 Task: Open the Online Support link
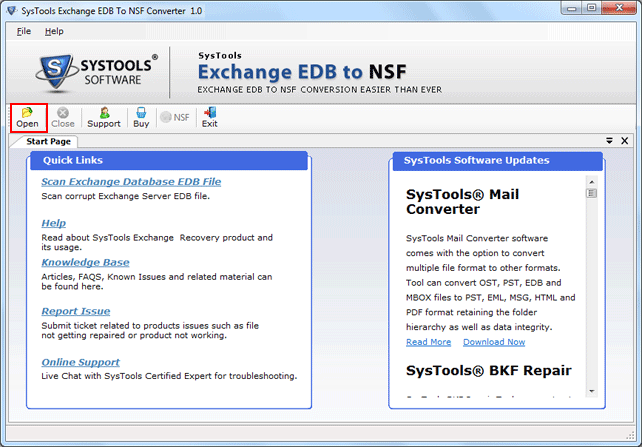point(80,362)
